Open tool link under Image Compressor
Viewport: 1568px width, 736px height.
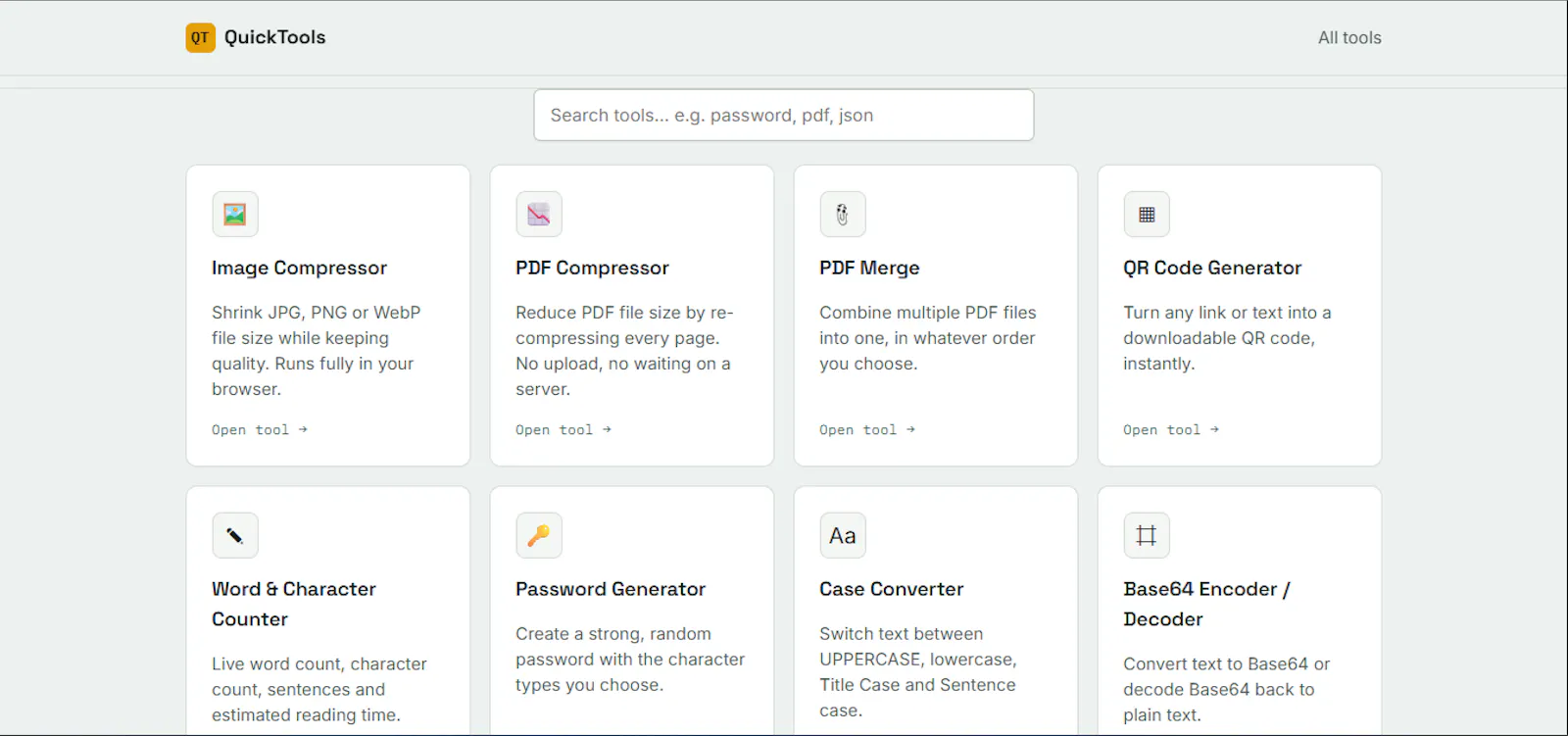(260, 429)
